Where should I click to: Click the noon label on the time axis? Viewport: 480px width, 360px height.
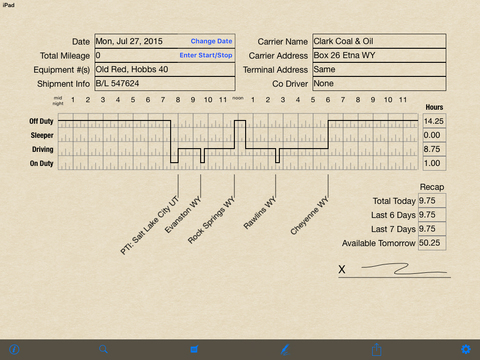pos(238,98)
